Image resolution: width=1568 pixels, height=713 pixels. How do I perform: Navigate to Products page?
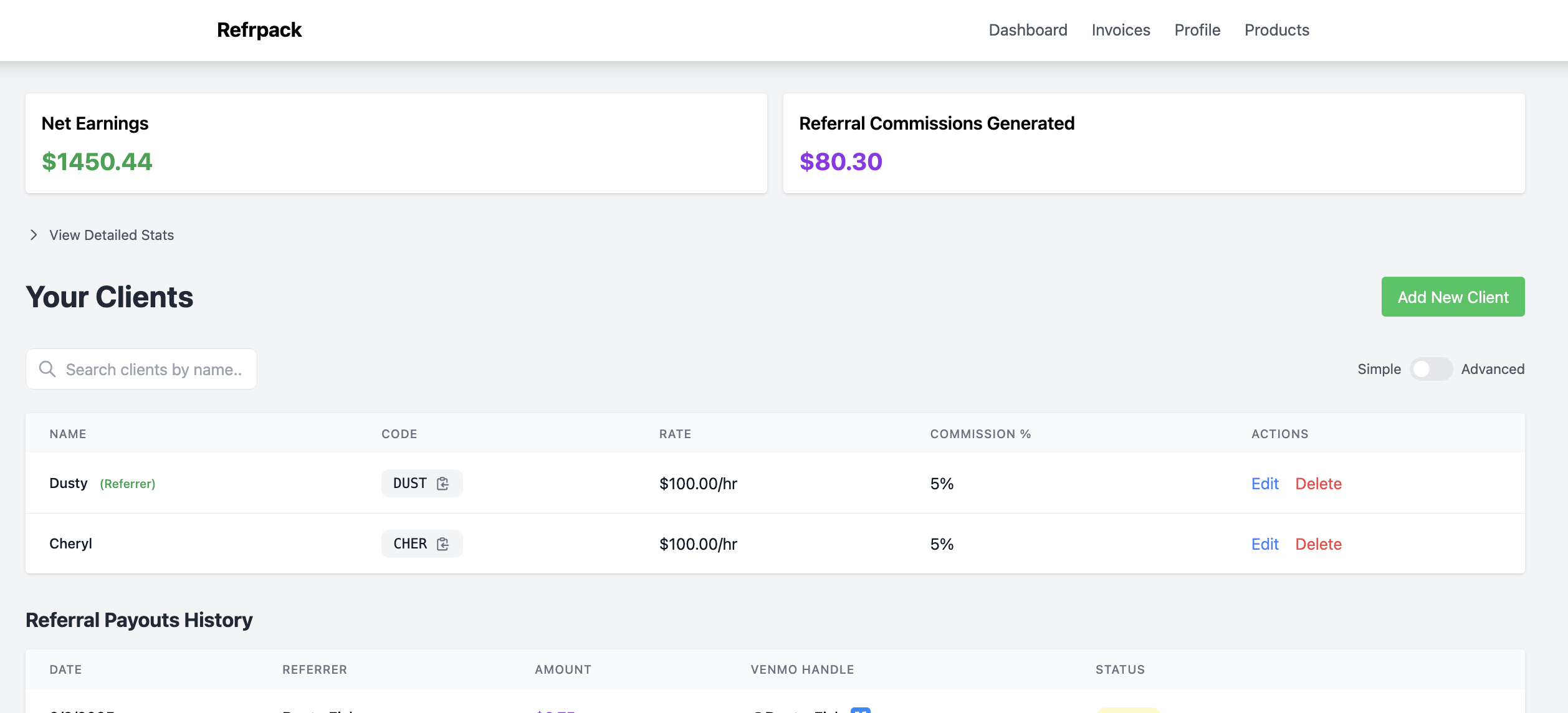pyautogui.click(x=1276, y=30)
